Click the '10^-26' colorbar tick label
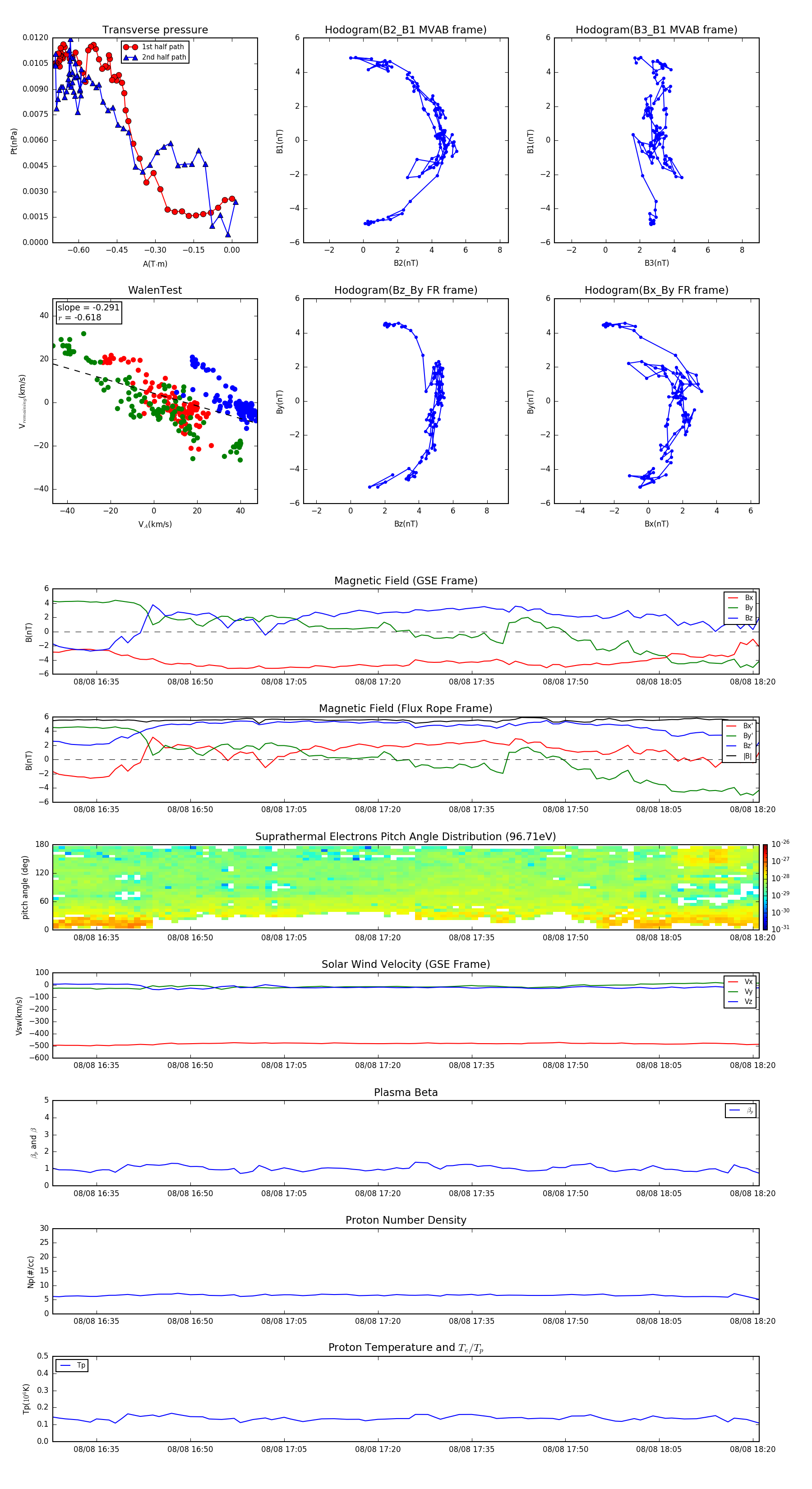This screenshot has height=1489, width=812. [780, 844]
